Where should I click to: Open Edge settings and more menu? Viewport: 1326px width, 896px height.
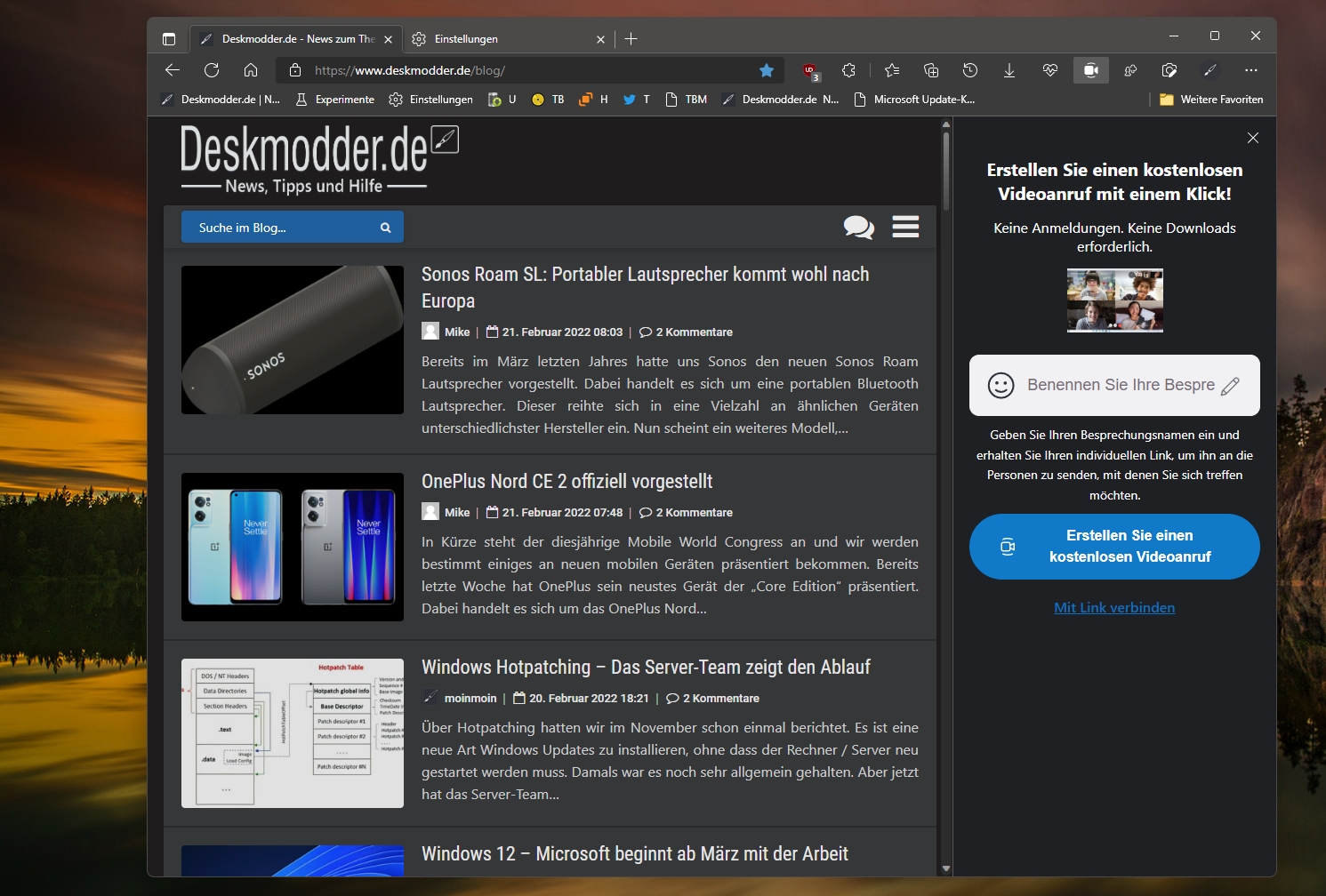click(x=1251, y=70)
